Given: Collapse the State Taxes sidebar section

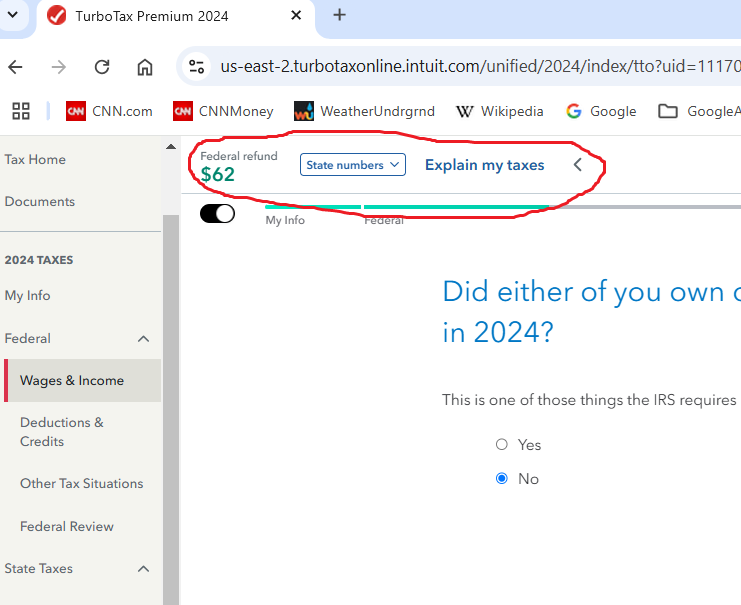Looking at the screenshot, I should coord(143,568).
